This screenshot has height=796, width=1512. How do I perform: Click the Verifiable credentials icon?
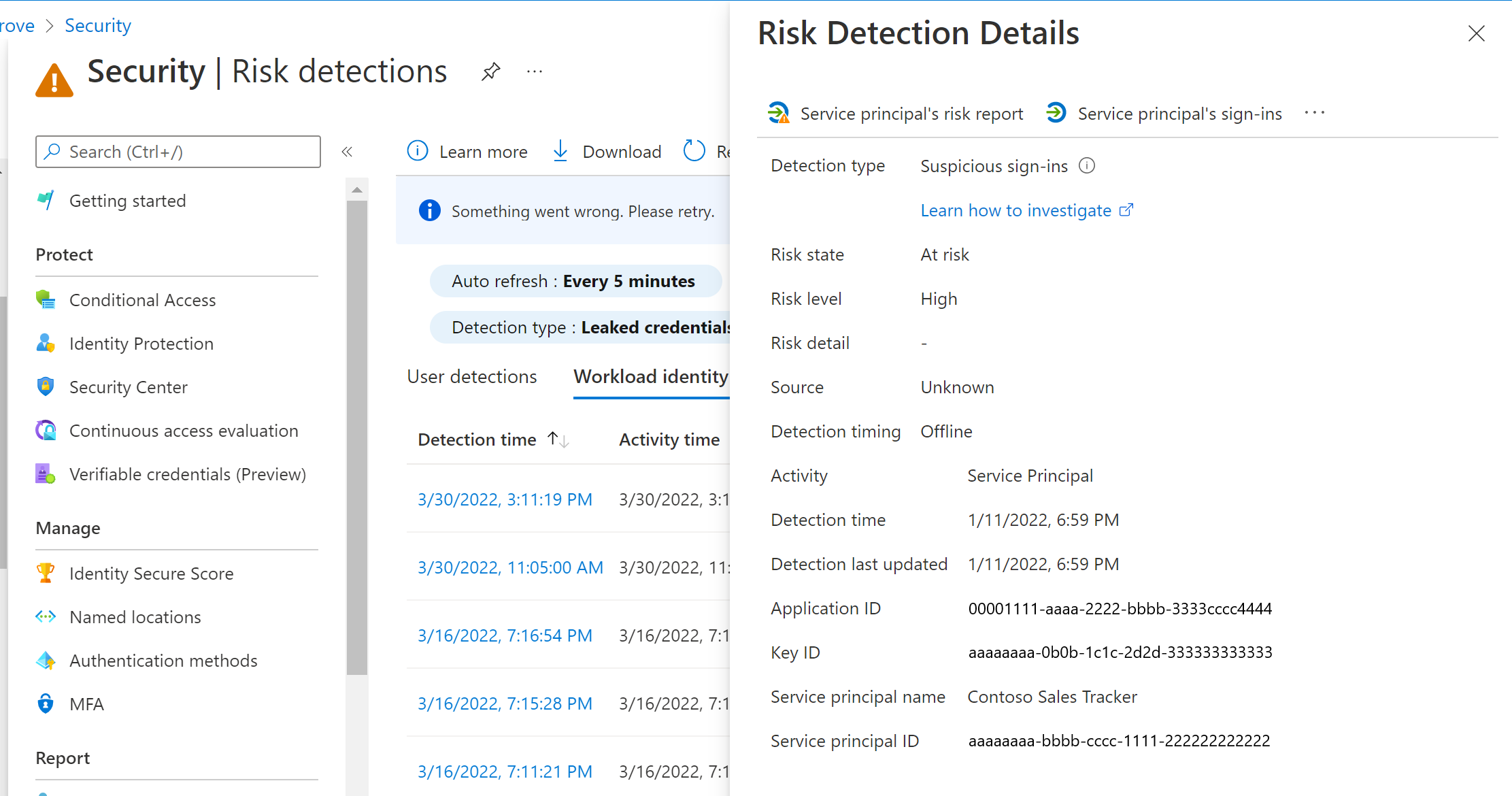click(46, 473)
